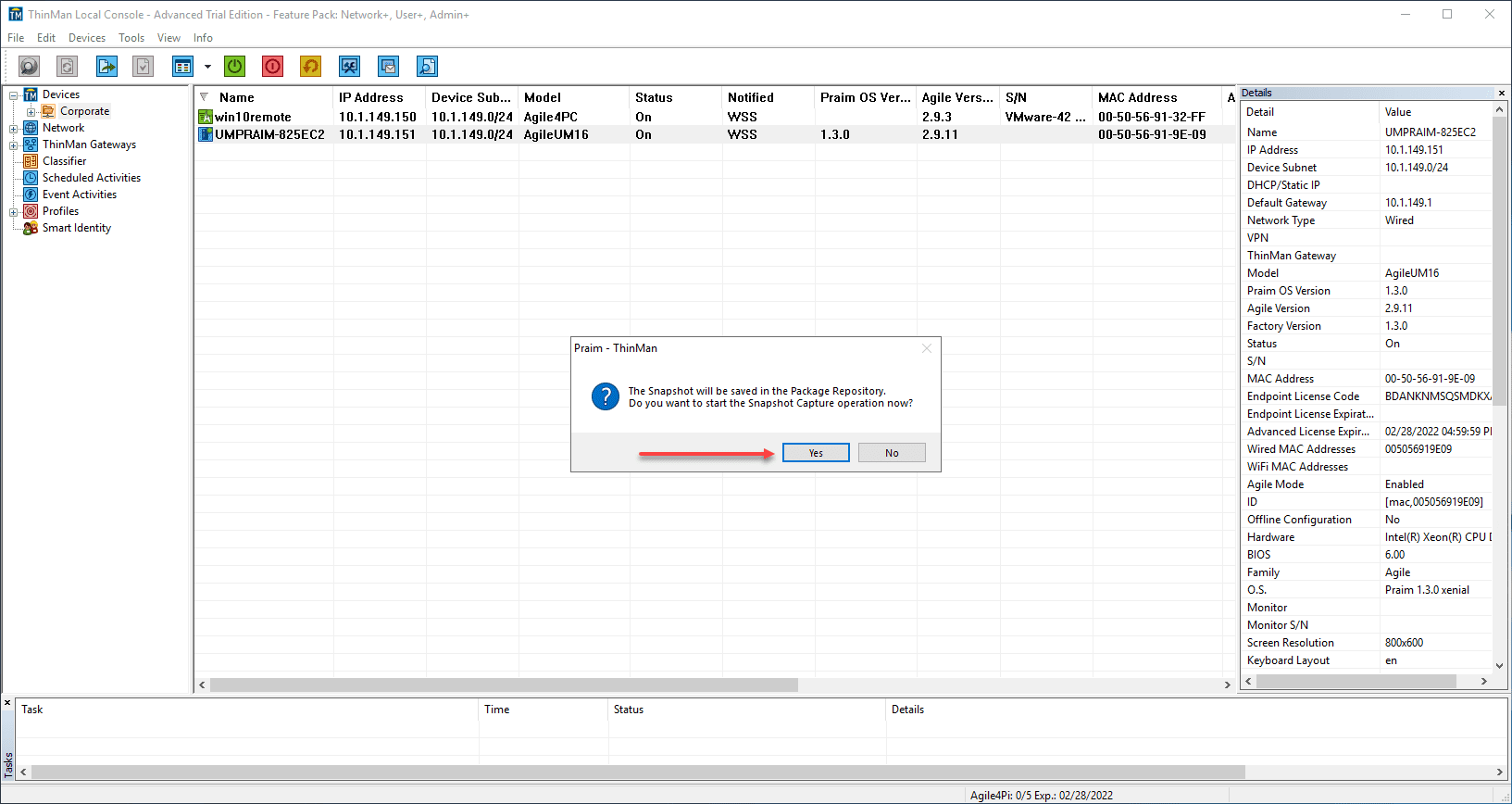This screenshot has height=804, width=1512.
Task: Open the View menu
Action: (x=169, y=38)
